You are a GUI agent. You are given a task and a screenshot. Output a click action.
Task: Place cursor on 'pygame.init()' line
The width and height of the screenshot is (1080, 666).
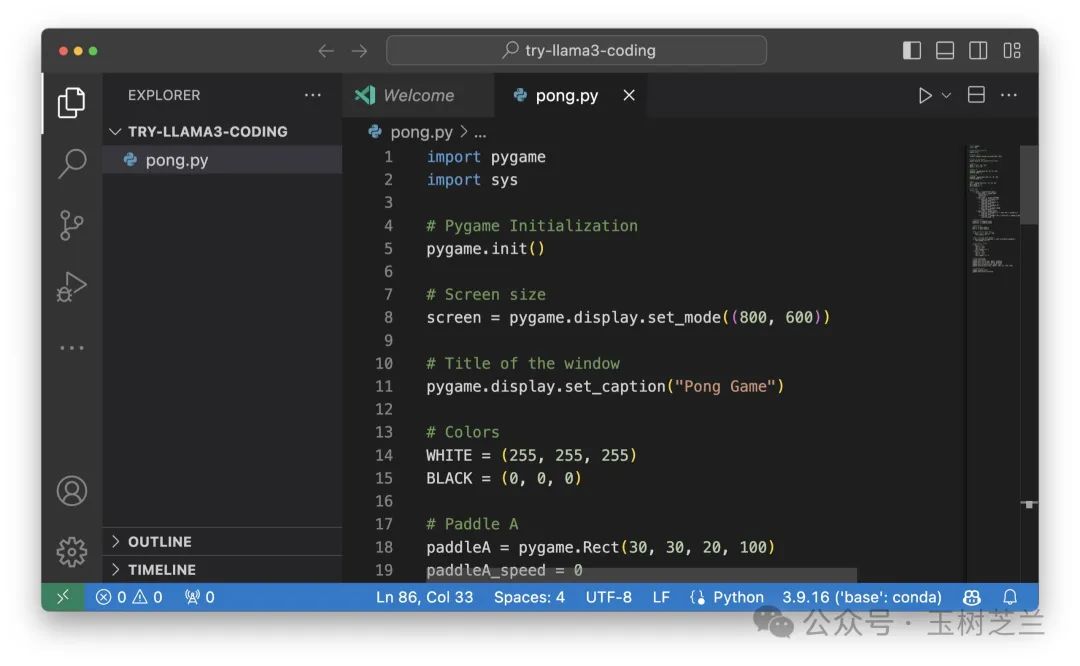pos(486,249)
